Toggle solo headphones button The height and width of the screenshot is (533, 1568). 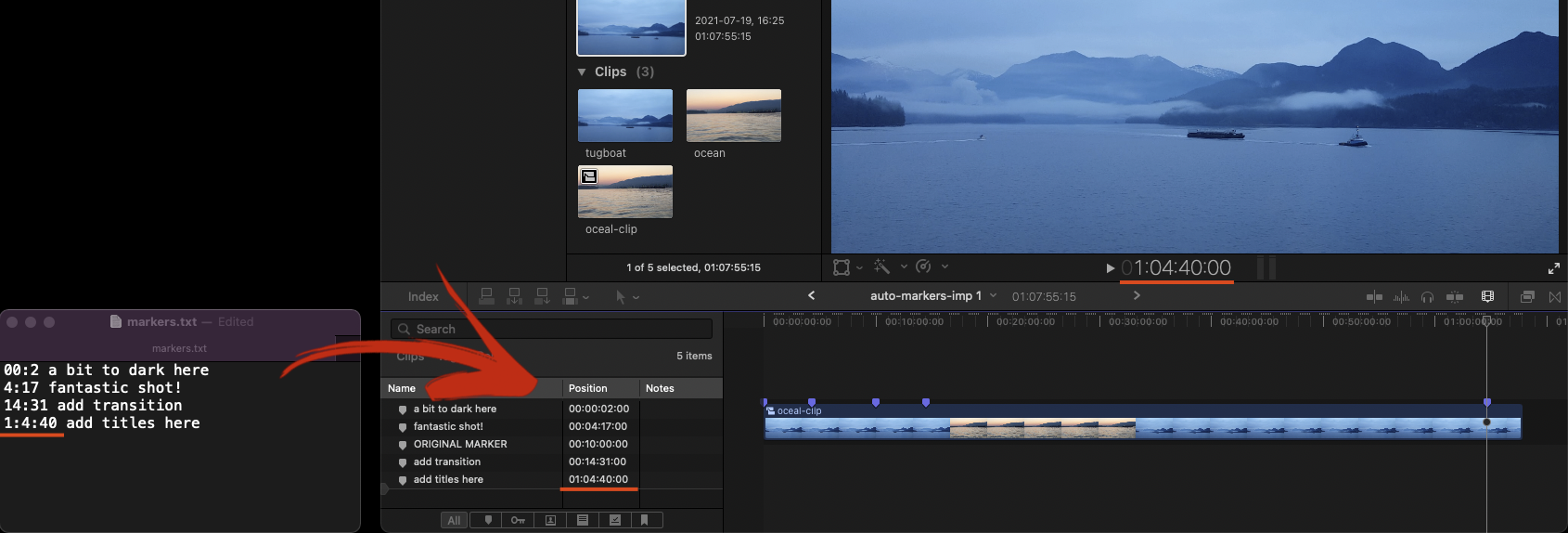[x=1428, y=297]
